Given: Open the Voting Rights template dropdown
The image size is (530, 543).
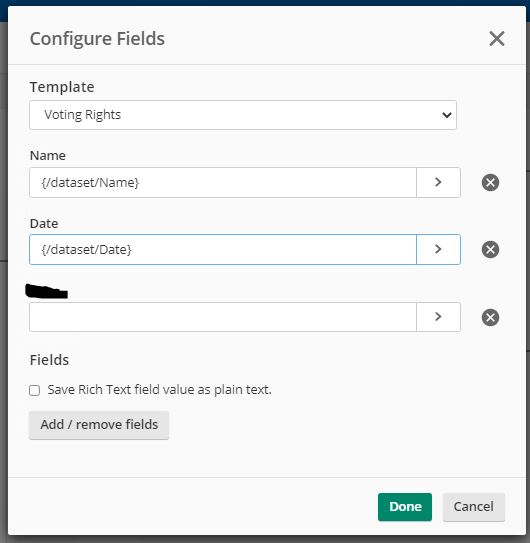Looking at the screenshot, I should (x=243, y=115).
